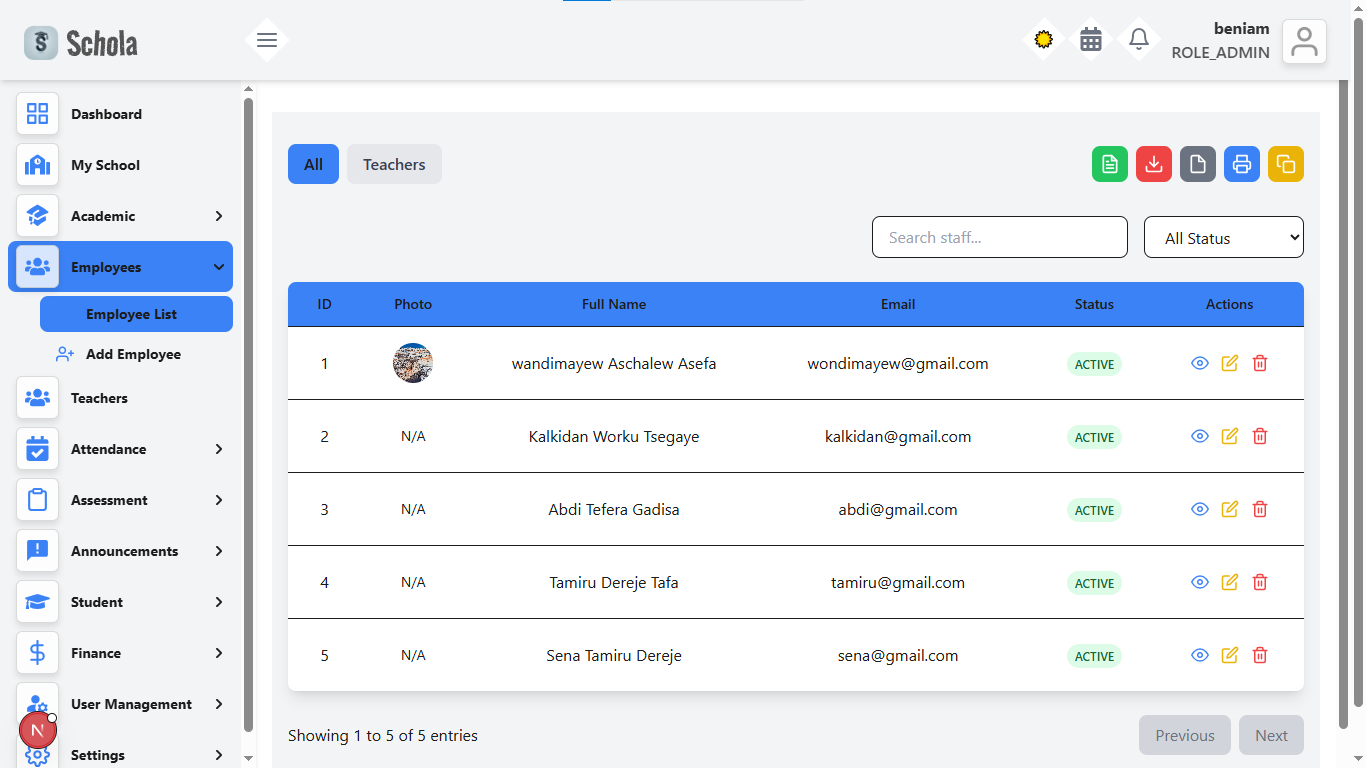Screen dimensions: 1366x768
Task: Download the employee list as PDF
Action: [1154, 164]
